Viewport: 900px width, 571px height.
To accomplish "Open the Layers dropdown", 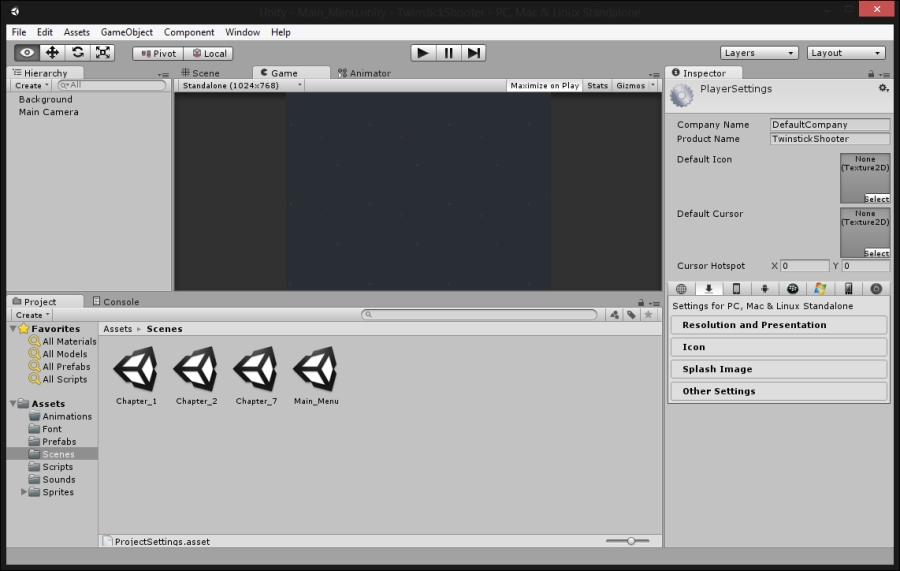I will pos(759,53).
